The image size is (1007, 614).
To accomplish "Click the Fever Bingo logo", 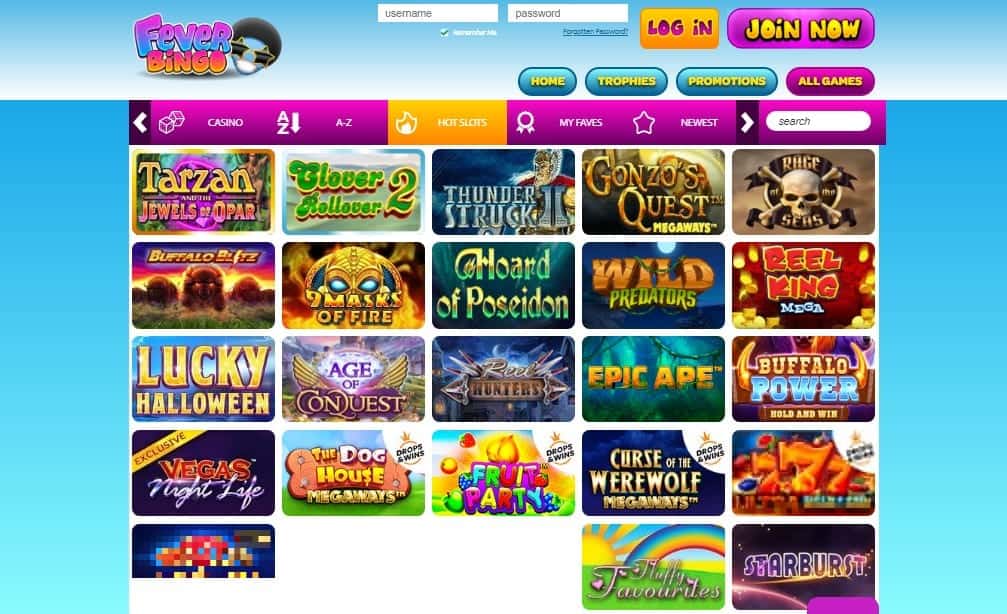I will point(207,45).
